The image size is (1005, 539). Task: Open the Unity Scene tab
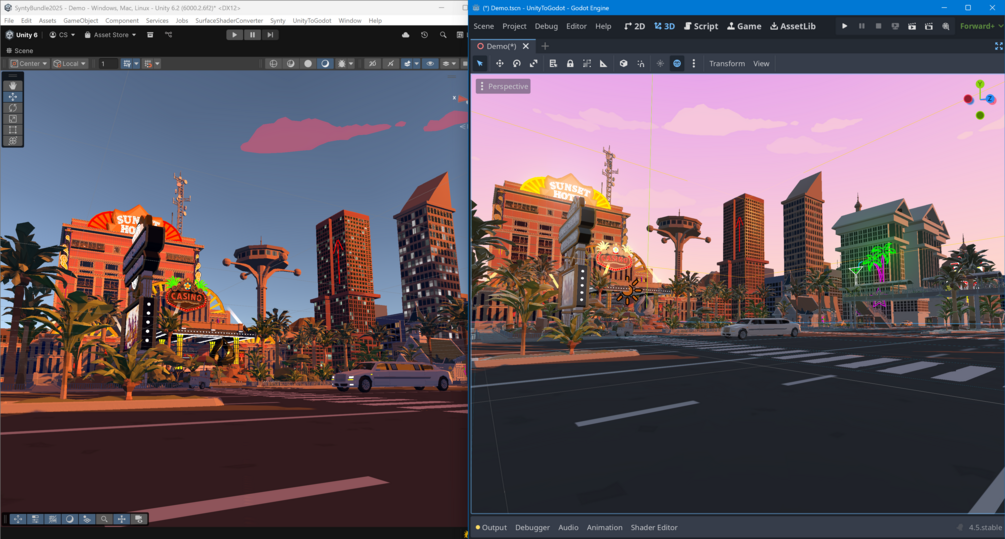(x=20, y=50)
